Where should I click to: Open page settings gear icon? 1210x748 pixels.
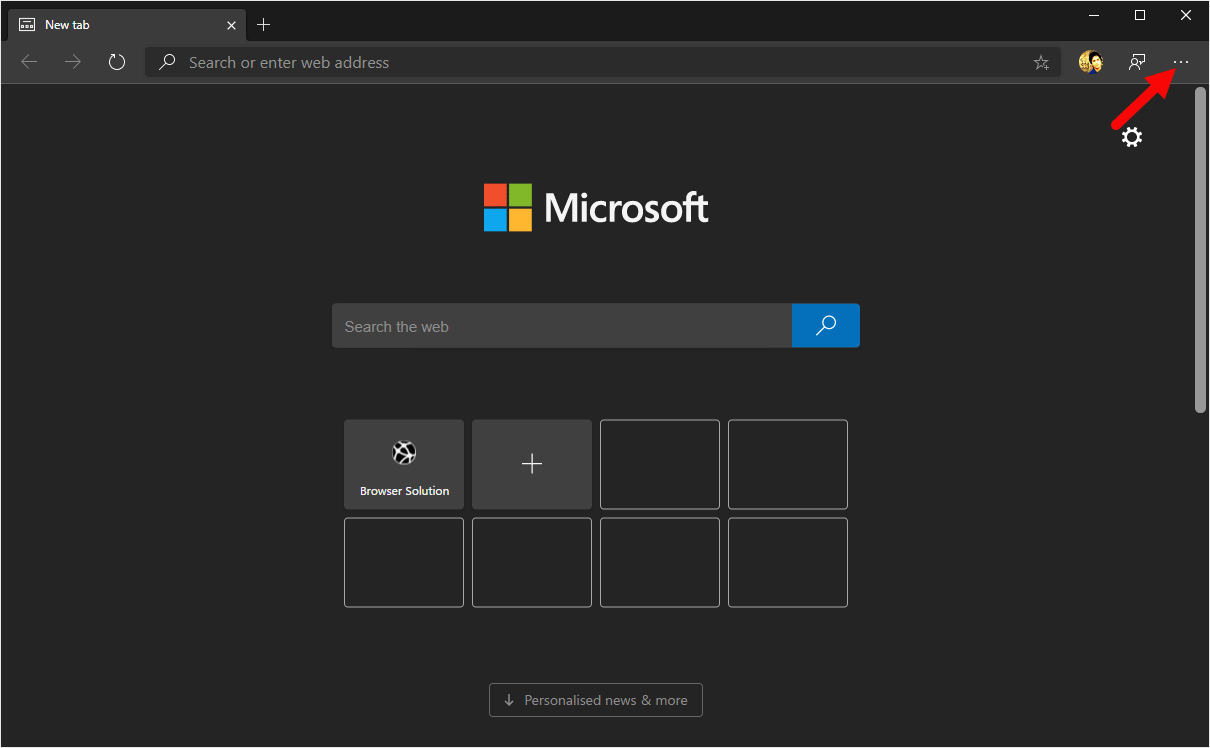pos(1131,137)
